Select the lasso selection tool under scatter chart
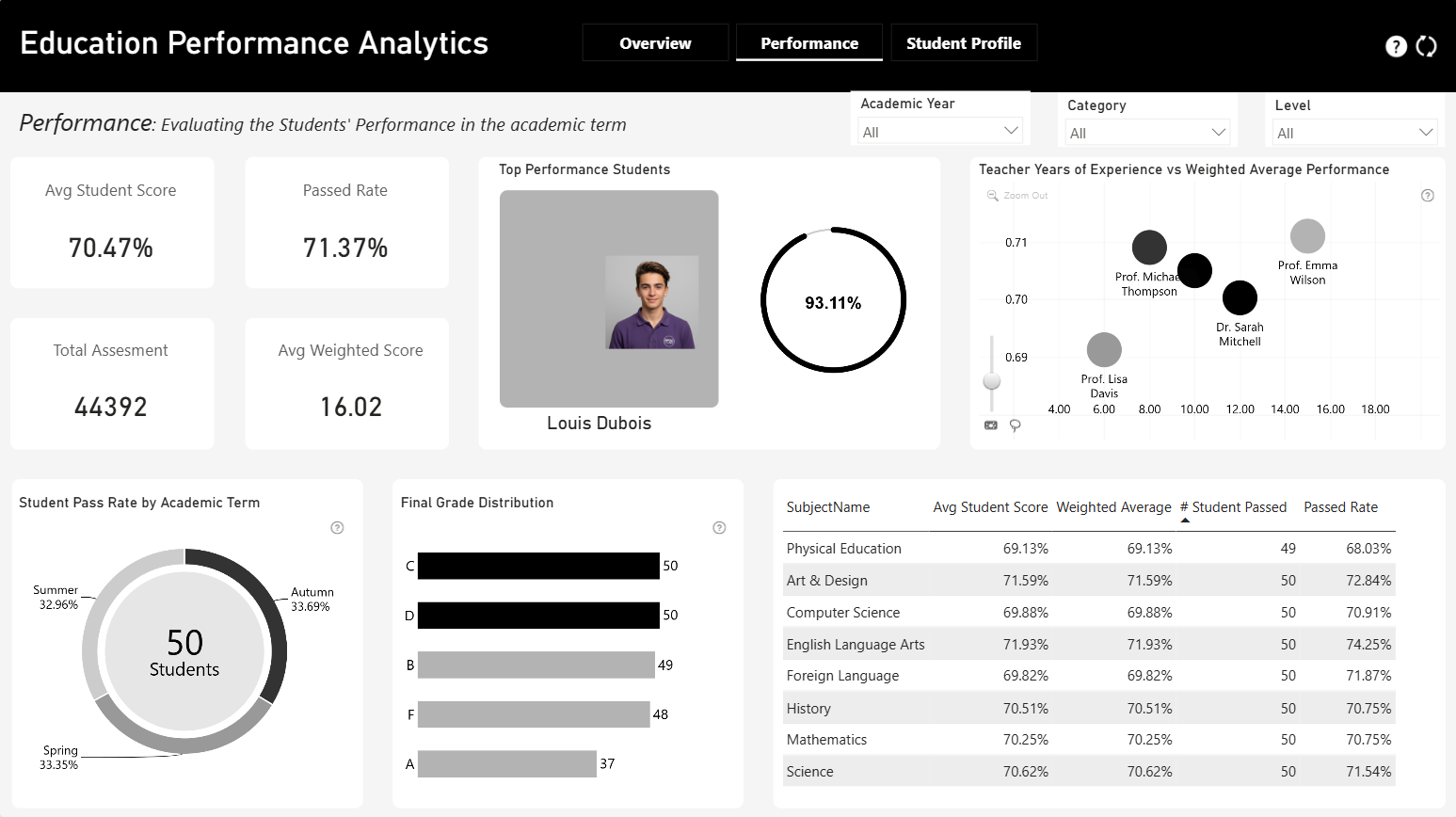This screenshot has width=1456, height=817. tap(1016, 425)
